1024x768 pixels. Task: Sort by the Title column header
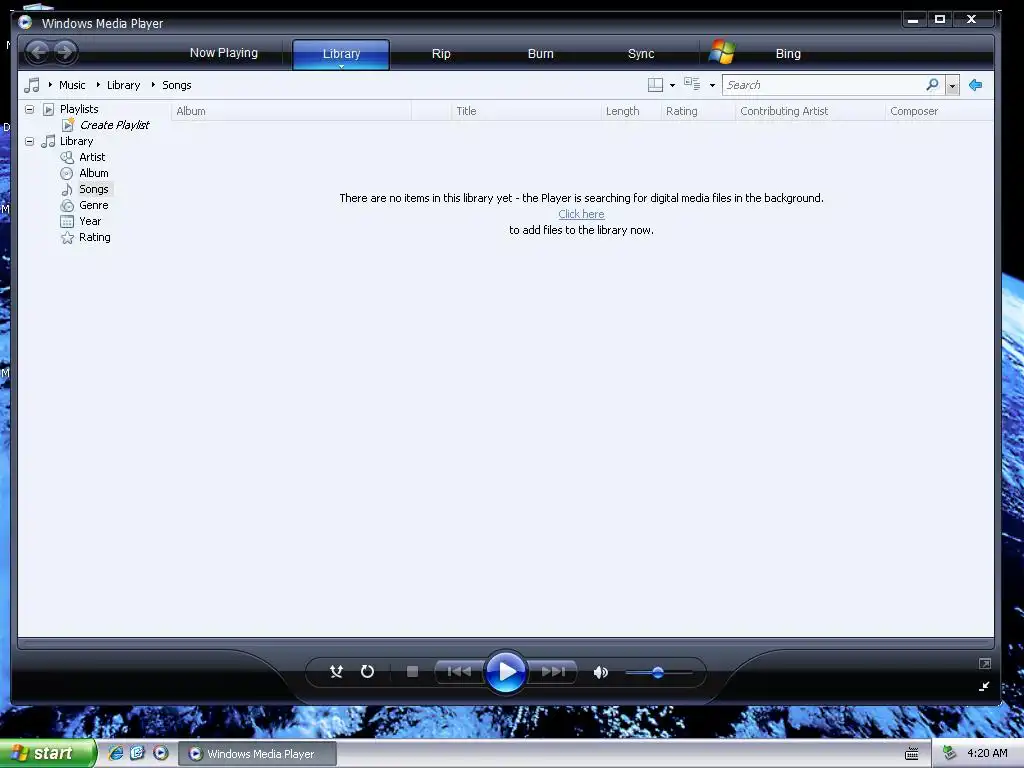(x=526, y=111)
